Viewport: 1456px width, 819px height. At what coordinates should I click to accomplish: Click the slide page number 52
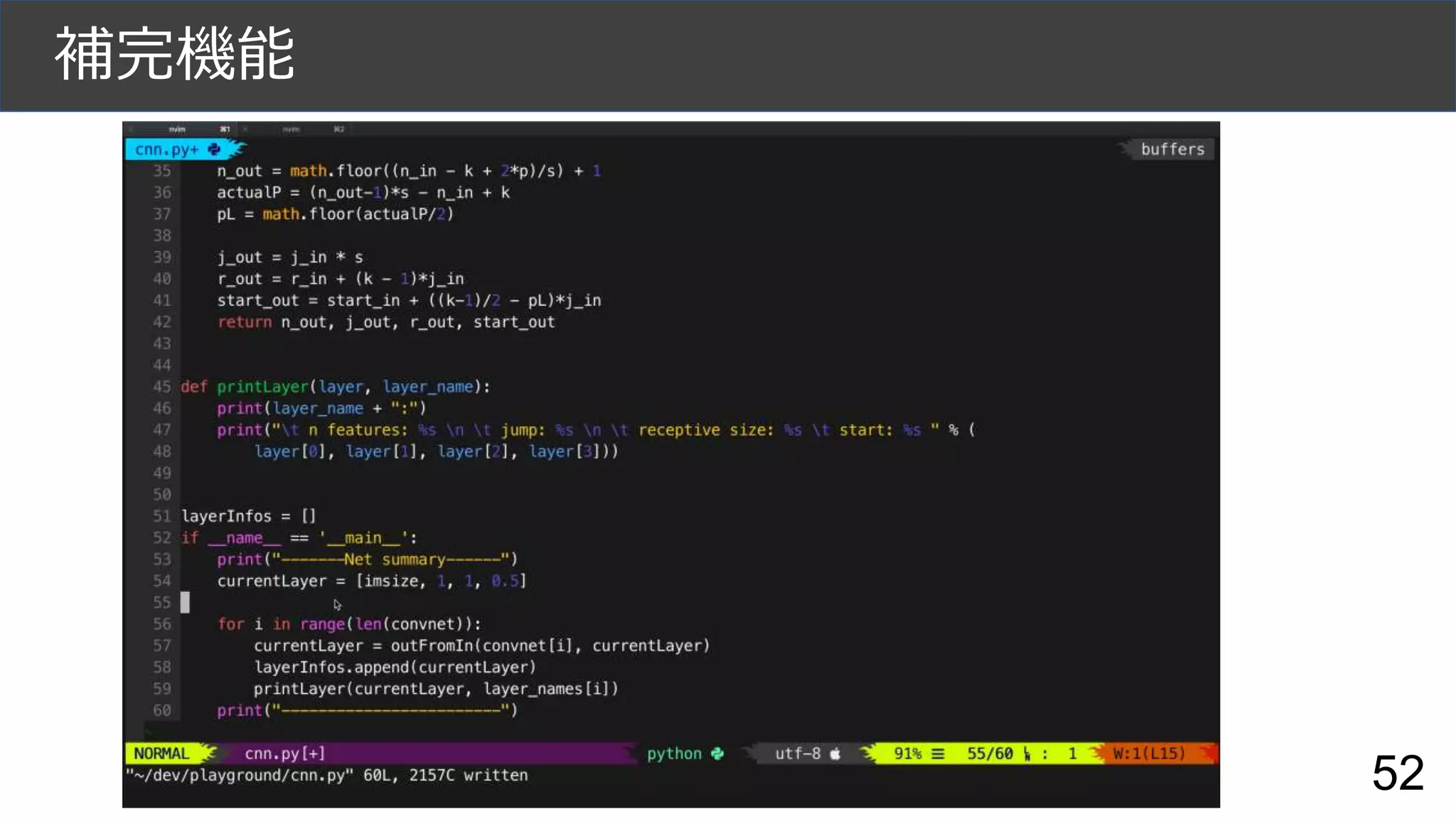point(1397,773)
